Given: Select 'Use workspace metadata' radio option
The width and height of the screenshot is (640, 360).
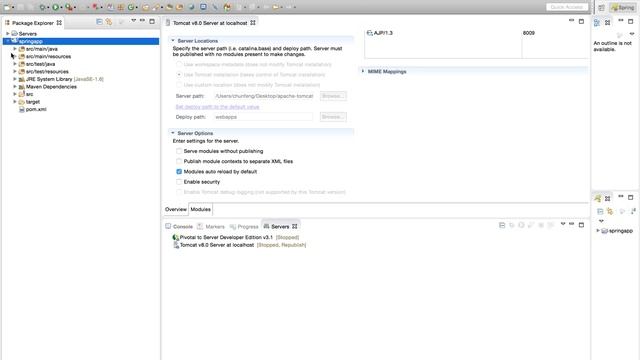Looking at the screenshot, I should 179,64.
